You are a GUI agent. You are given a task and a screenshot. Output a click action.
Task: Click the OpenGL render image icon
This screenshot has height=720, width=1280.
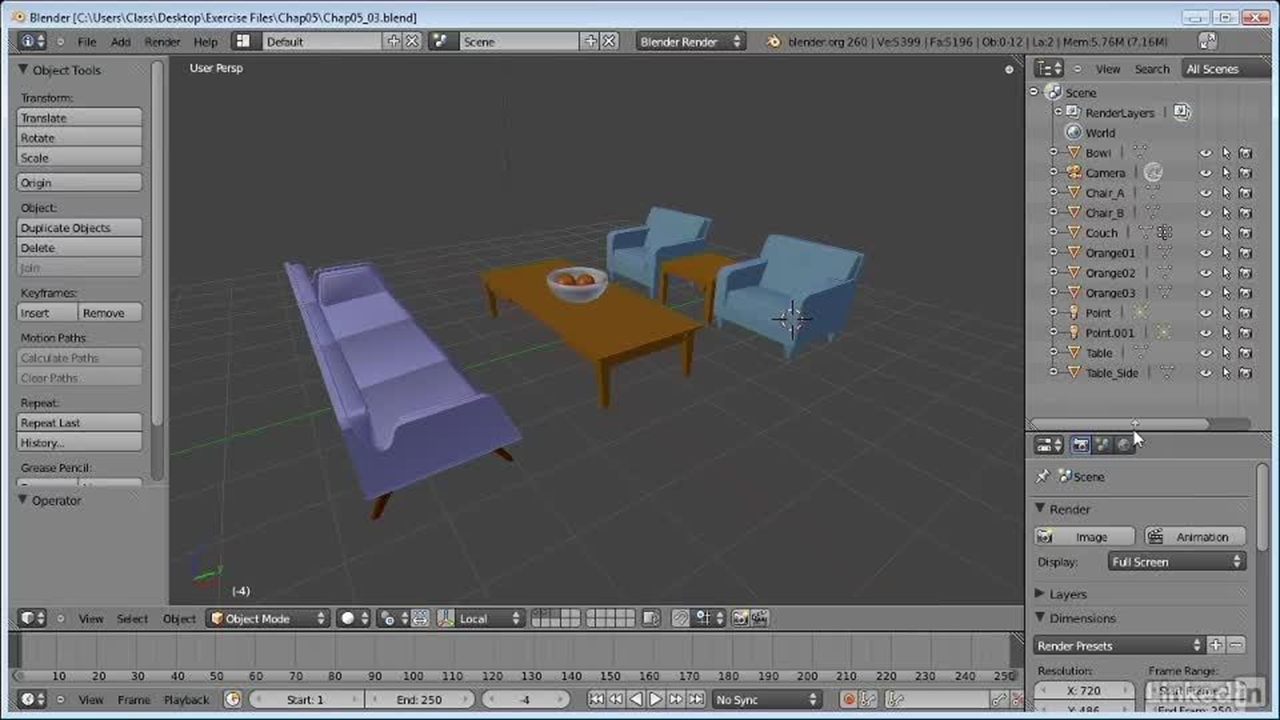[x=741, y=619]
